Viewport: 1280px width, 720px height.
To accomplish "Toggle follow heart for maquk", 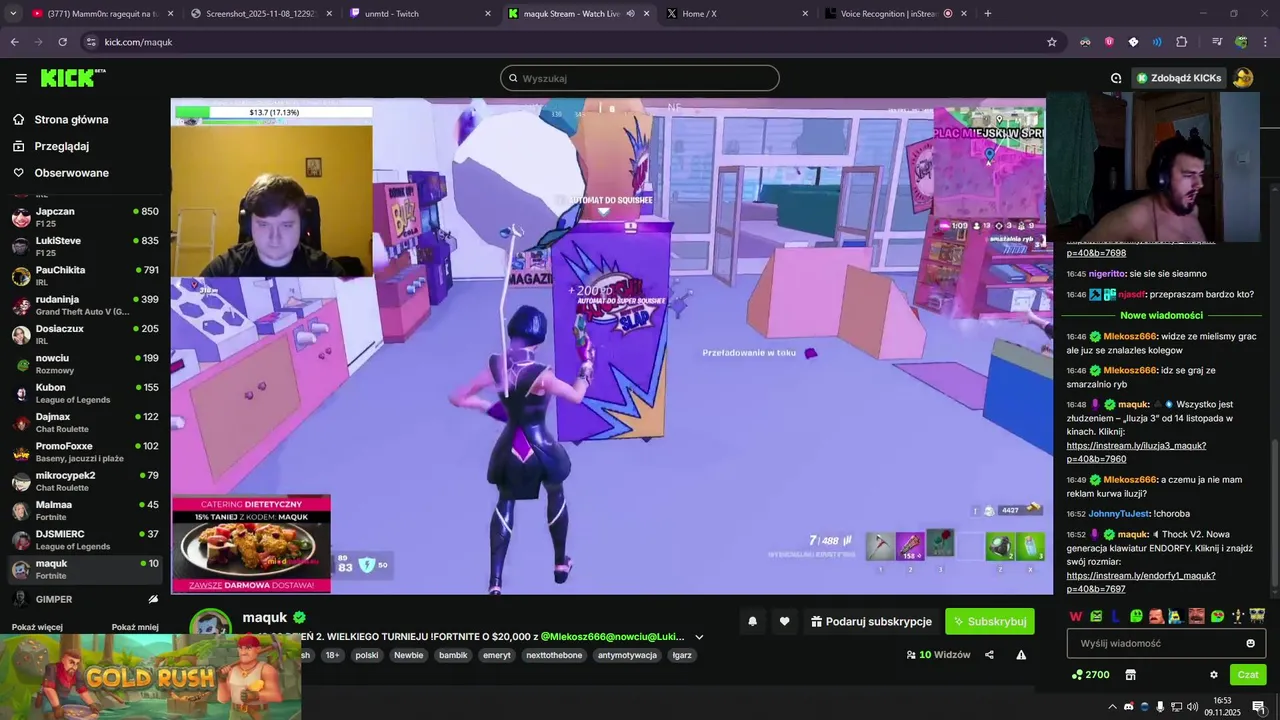I will pyautogui.click(x=785, y=621).
